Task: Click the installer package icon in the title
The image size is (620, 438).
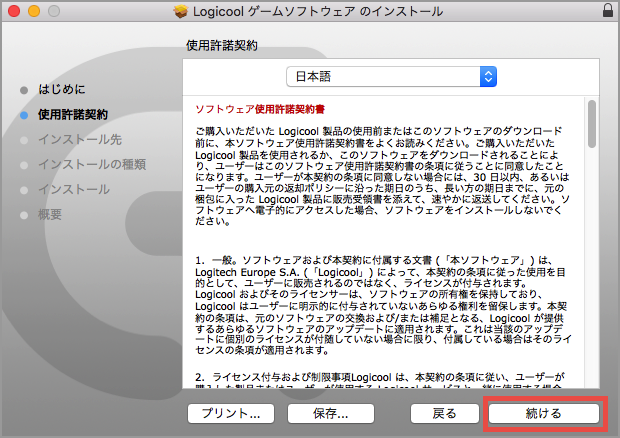Action: coord(180,11)
